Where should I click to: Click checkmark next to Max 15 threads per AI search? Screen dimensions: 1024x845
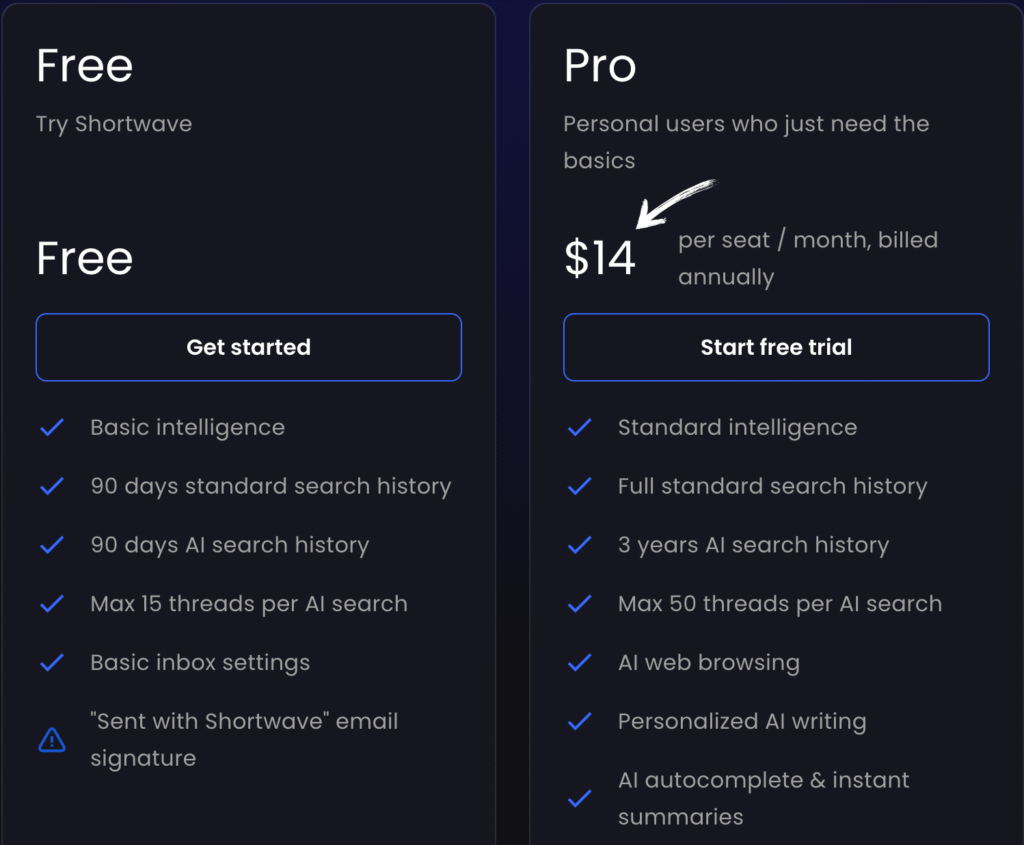click(x=52, y=604)
